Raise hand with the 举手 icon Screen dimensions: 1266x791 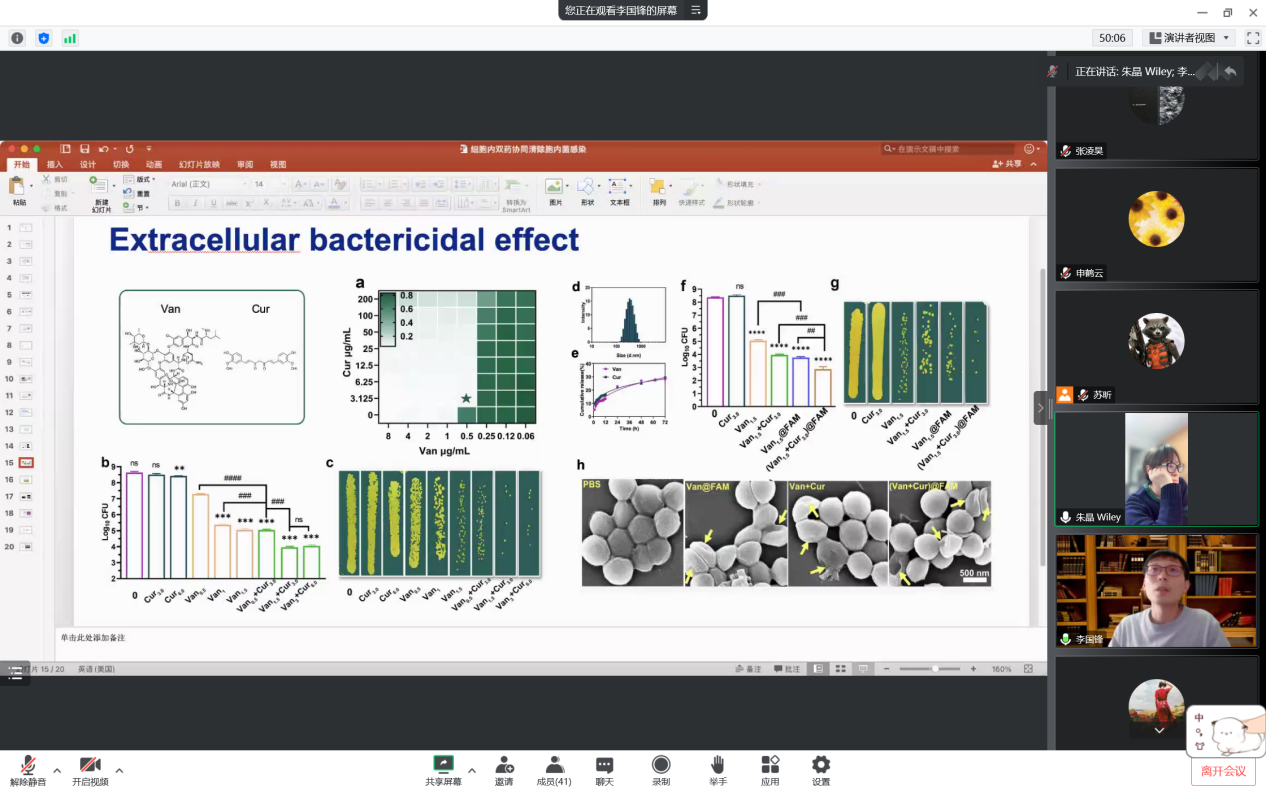[x=718, y=770]
